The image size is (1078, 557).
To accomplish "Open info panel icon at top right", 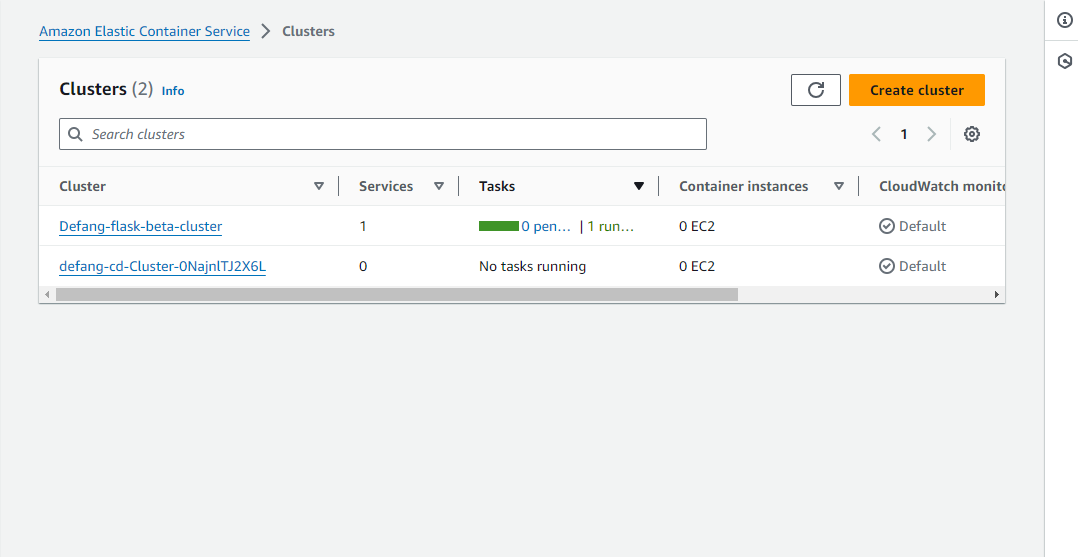I will 1064,20.
